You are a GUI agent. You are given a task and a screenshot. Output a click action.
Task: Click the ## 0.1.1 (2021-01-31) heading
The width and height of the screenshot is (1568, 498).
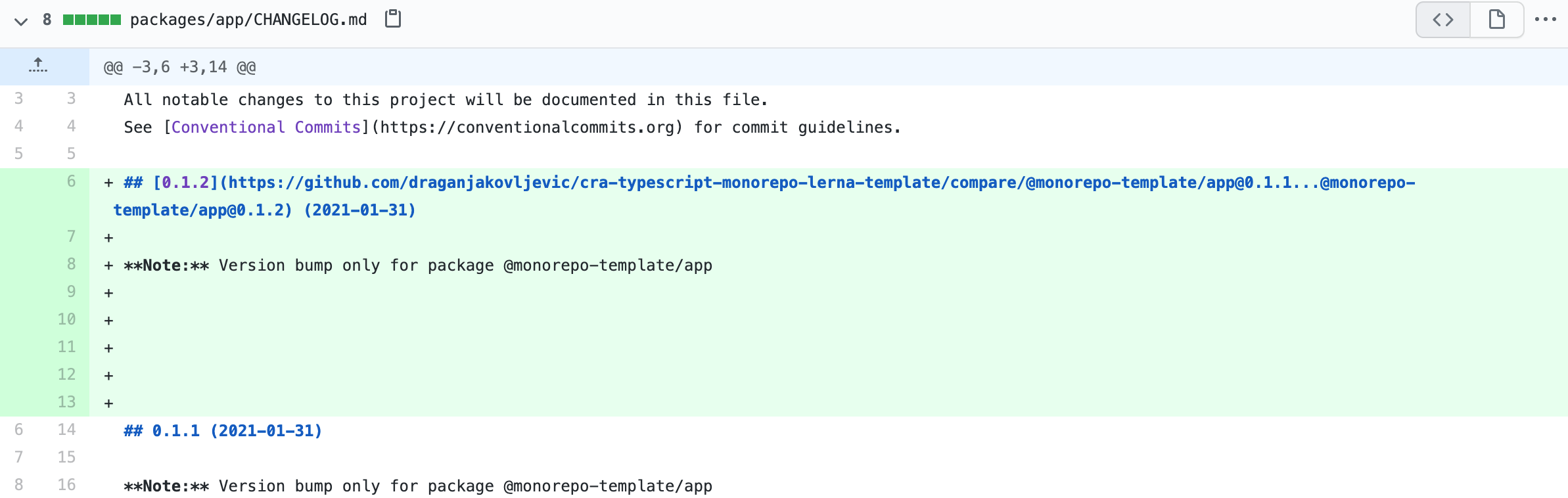coord(223,431)
